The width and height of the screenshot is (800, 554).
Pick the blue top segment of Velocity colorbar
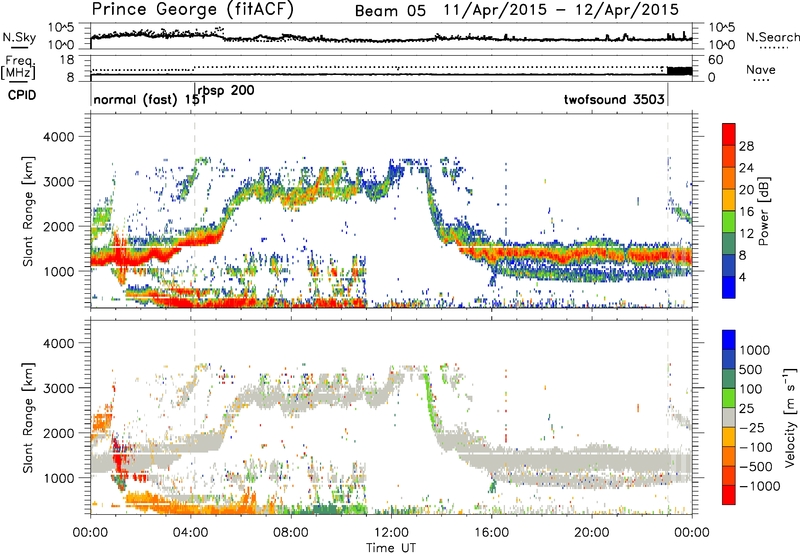coord(729,340)
